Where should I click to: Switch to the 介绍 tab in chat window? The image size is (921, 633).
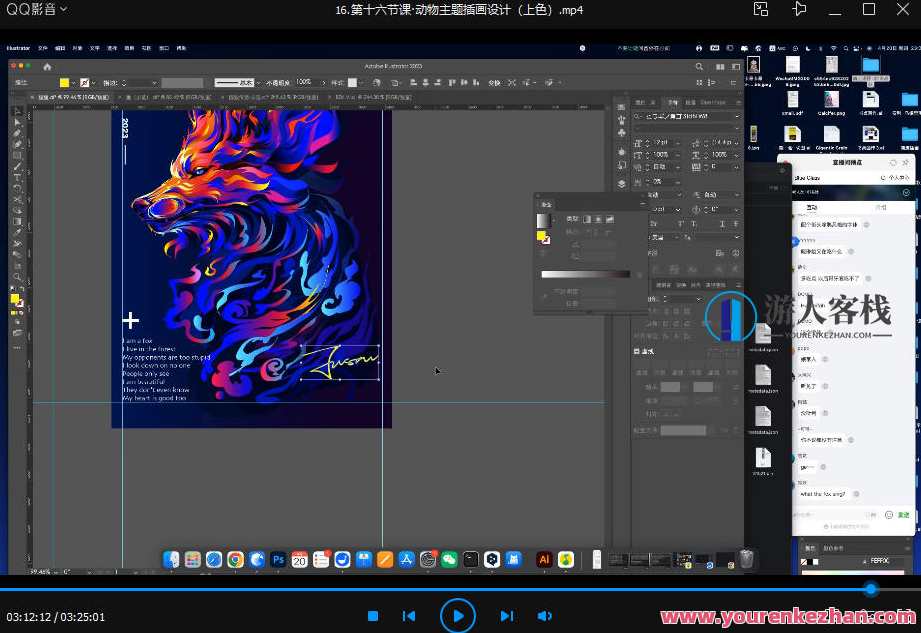(881, 206)
